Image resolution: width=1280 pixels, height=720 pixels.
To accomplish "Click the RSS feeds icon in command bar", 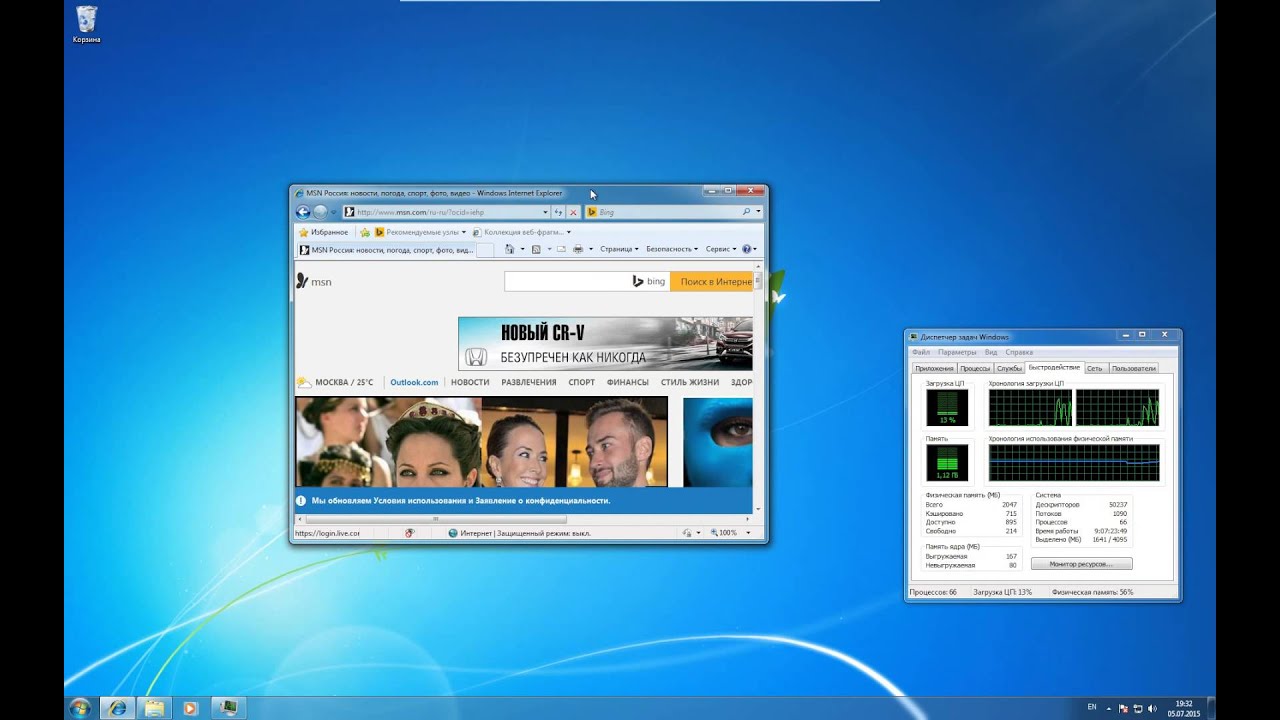I will pos(536,249).
